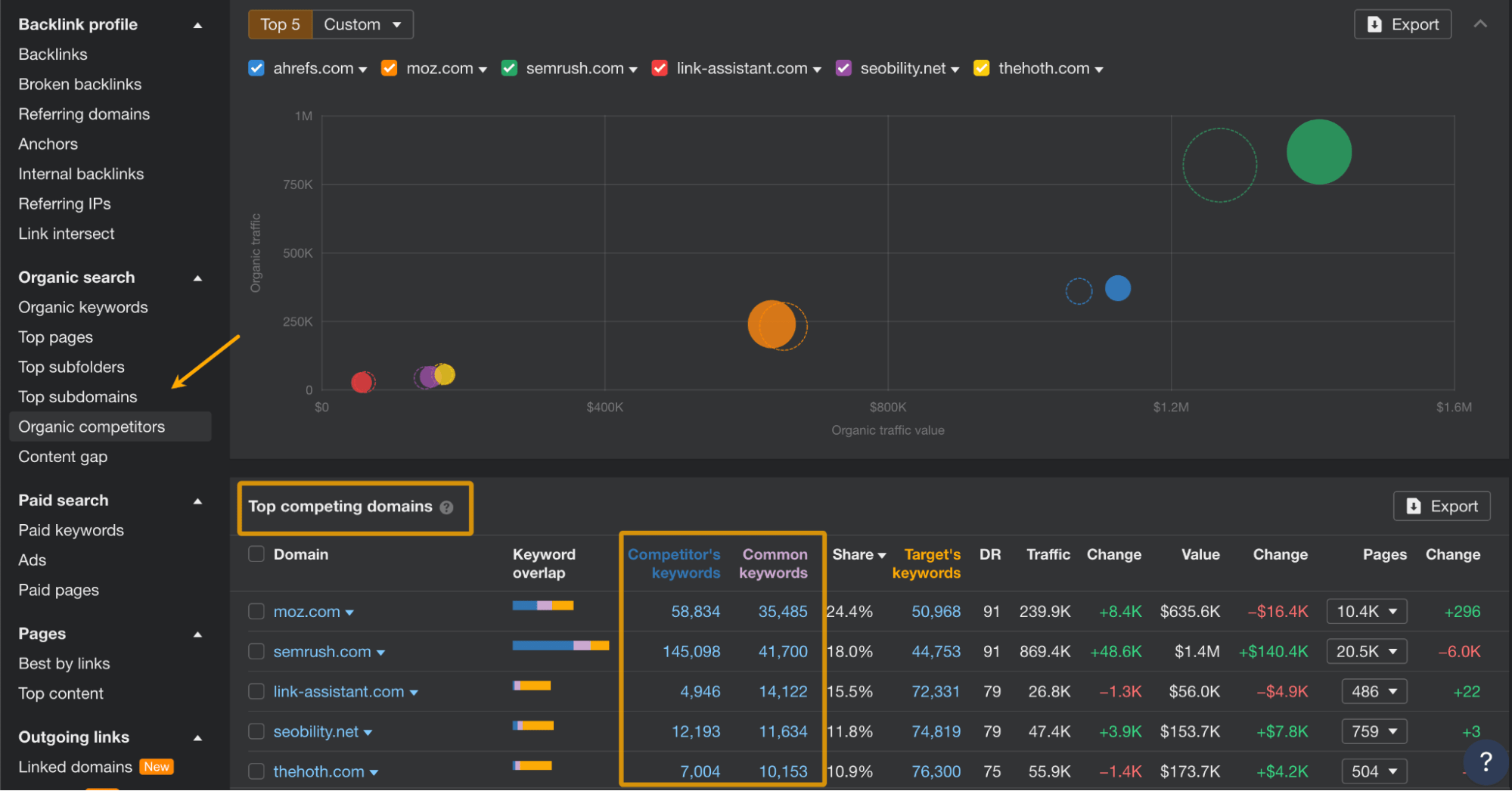Uncheck the ahrefs.com filter checkbox above the chart

[256, 67]
